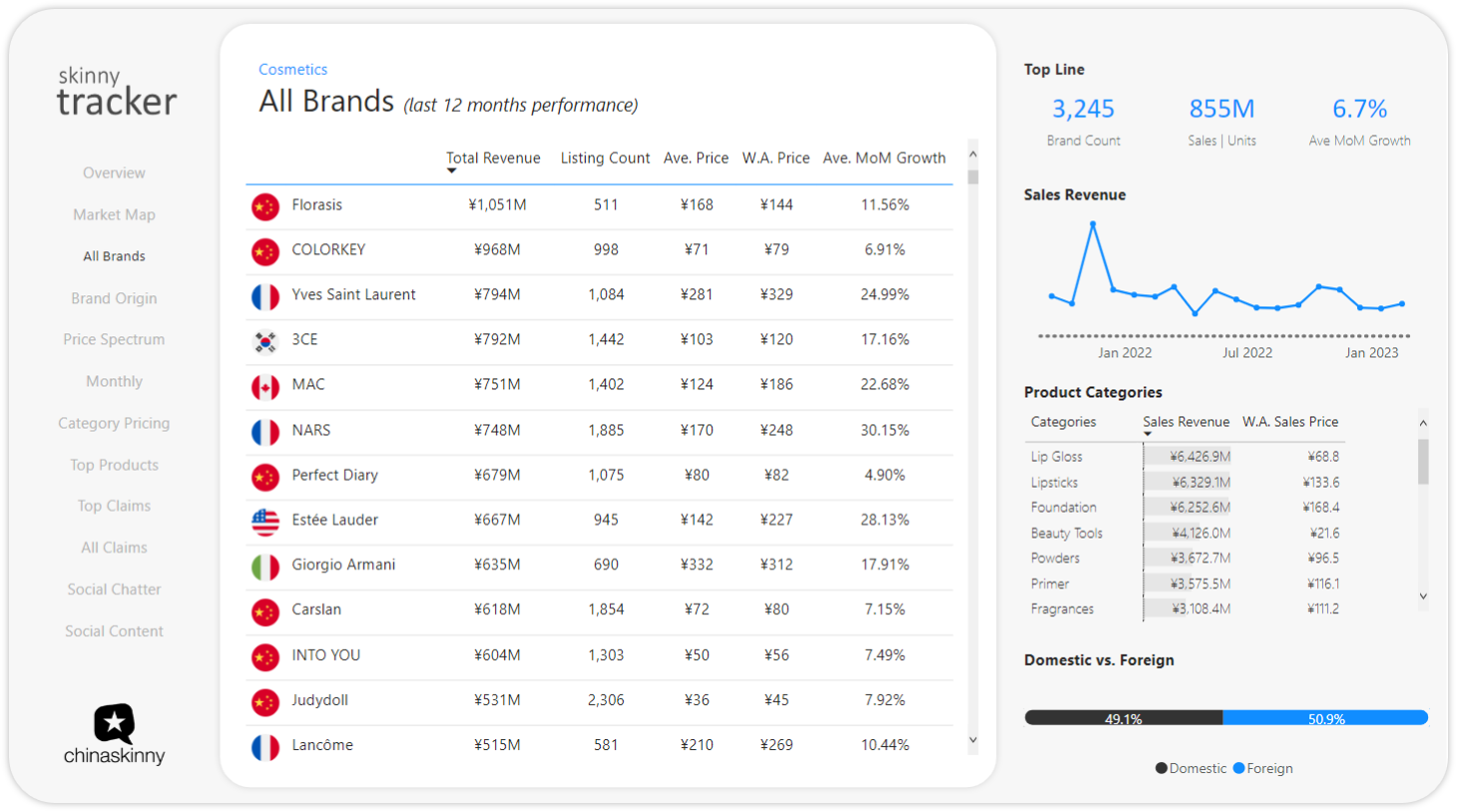Open the Social Chatter page
This screenshot has width=1457, height=812.
(114, 590)
